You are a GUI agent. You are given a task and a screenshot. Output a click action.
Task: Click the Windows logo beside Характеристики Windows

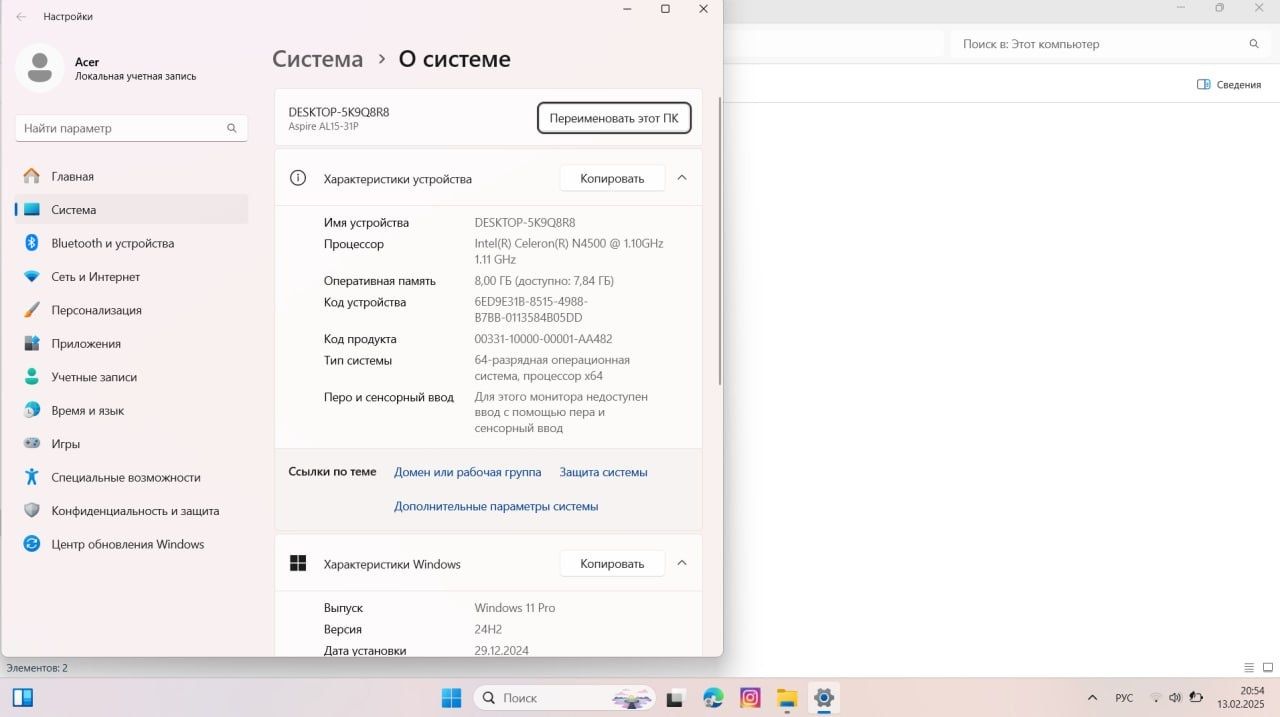298,564
